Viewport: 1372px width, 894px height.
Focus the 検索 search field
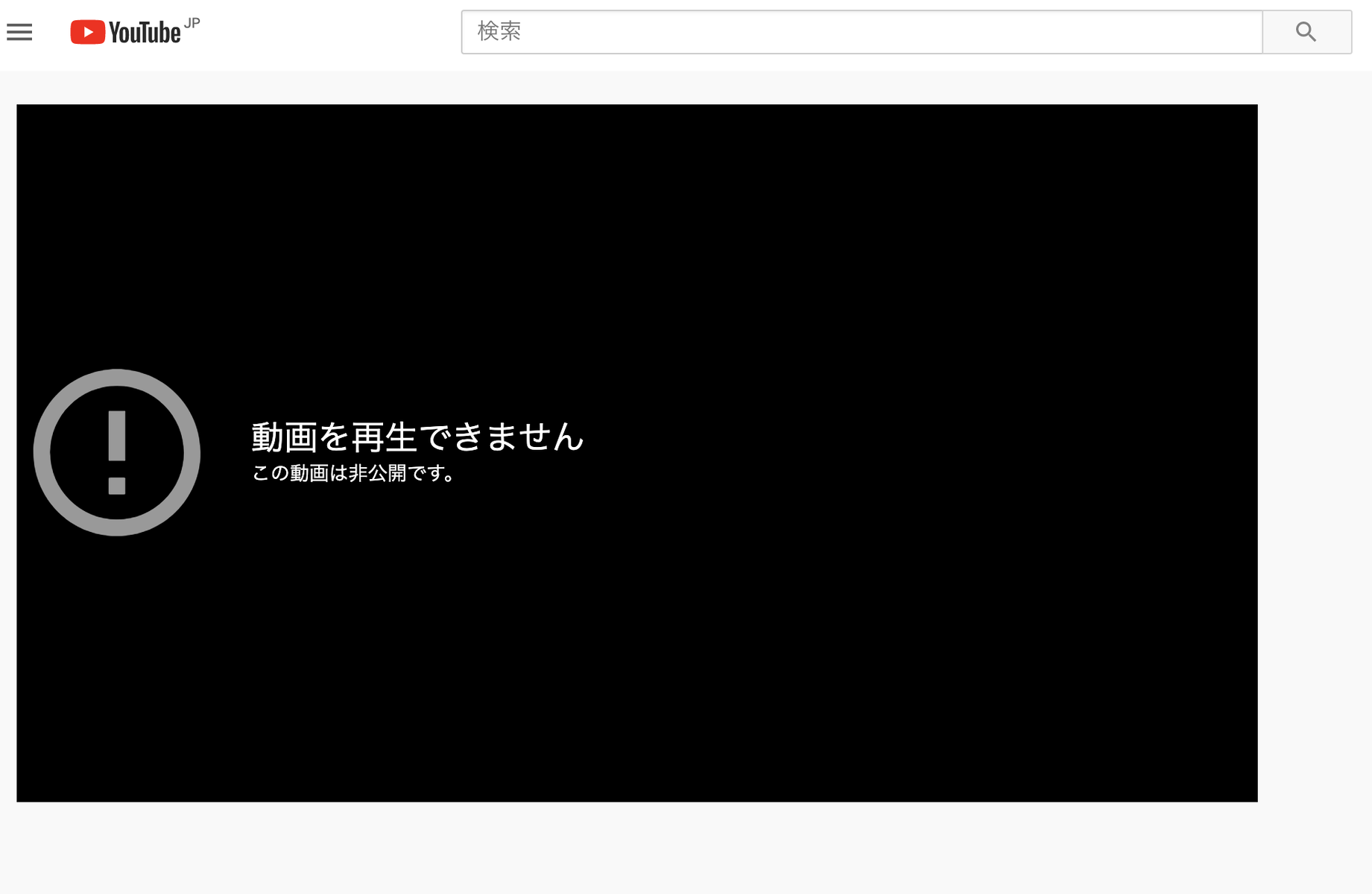[x=862, y=32]
